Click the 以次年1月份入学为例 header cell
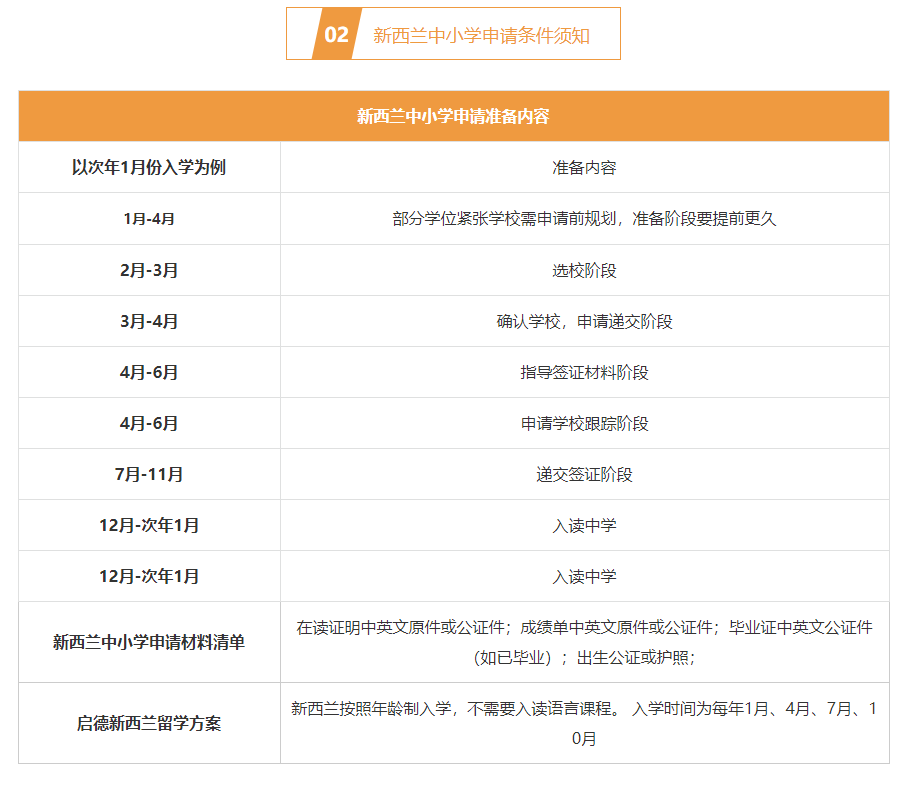Viewport: 903px width, 785px height. click(x=148, y=167)
